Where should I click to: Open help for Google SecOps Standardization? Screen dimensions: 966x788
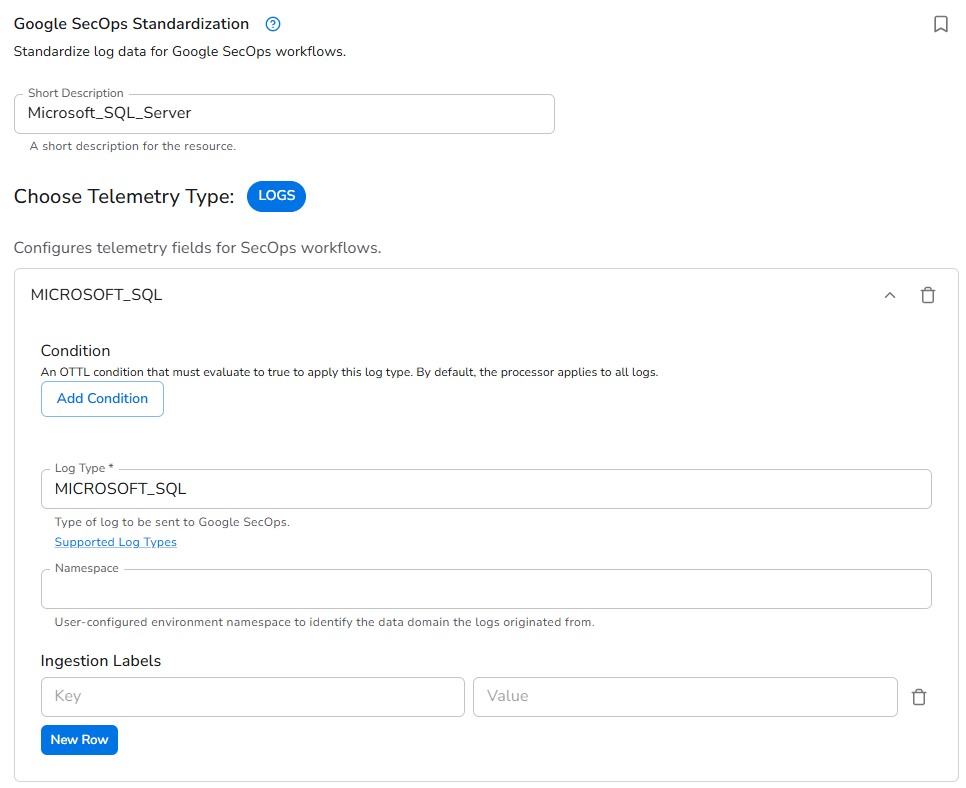[272, 24]
